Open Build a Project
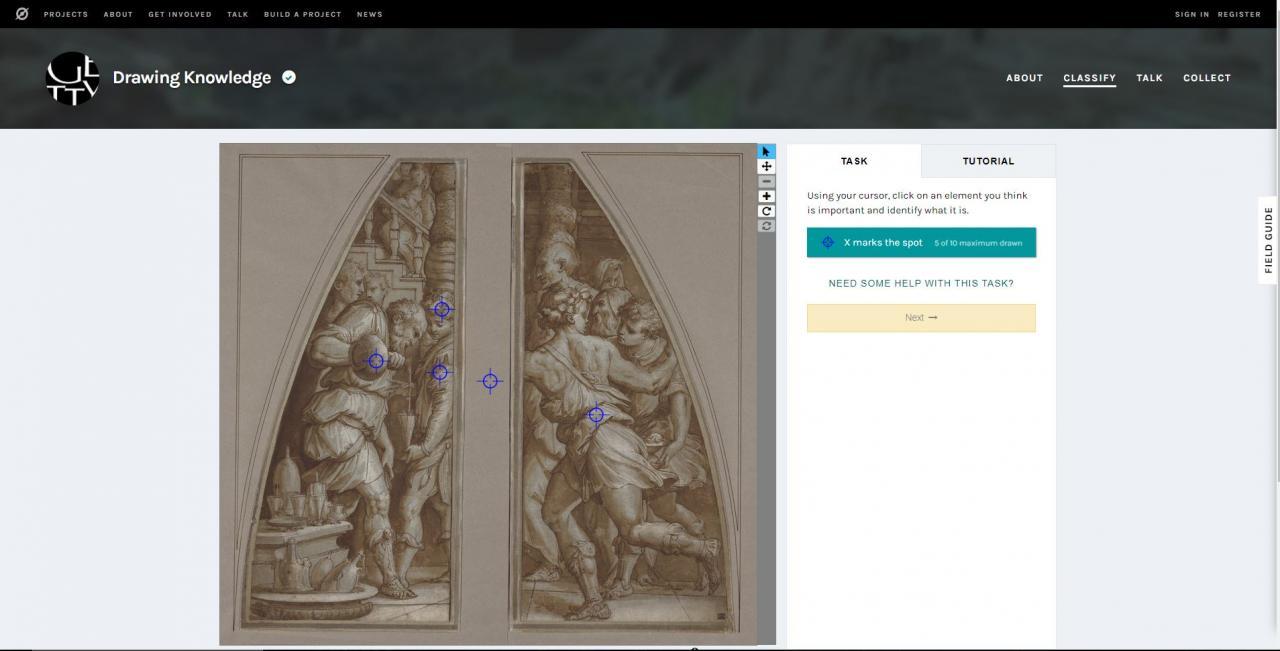Screen dimensions: 1280x651 coord(302,14)
